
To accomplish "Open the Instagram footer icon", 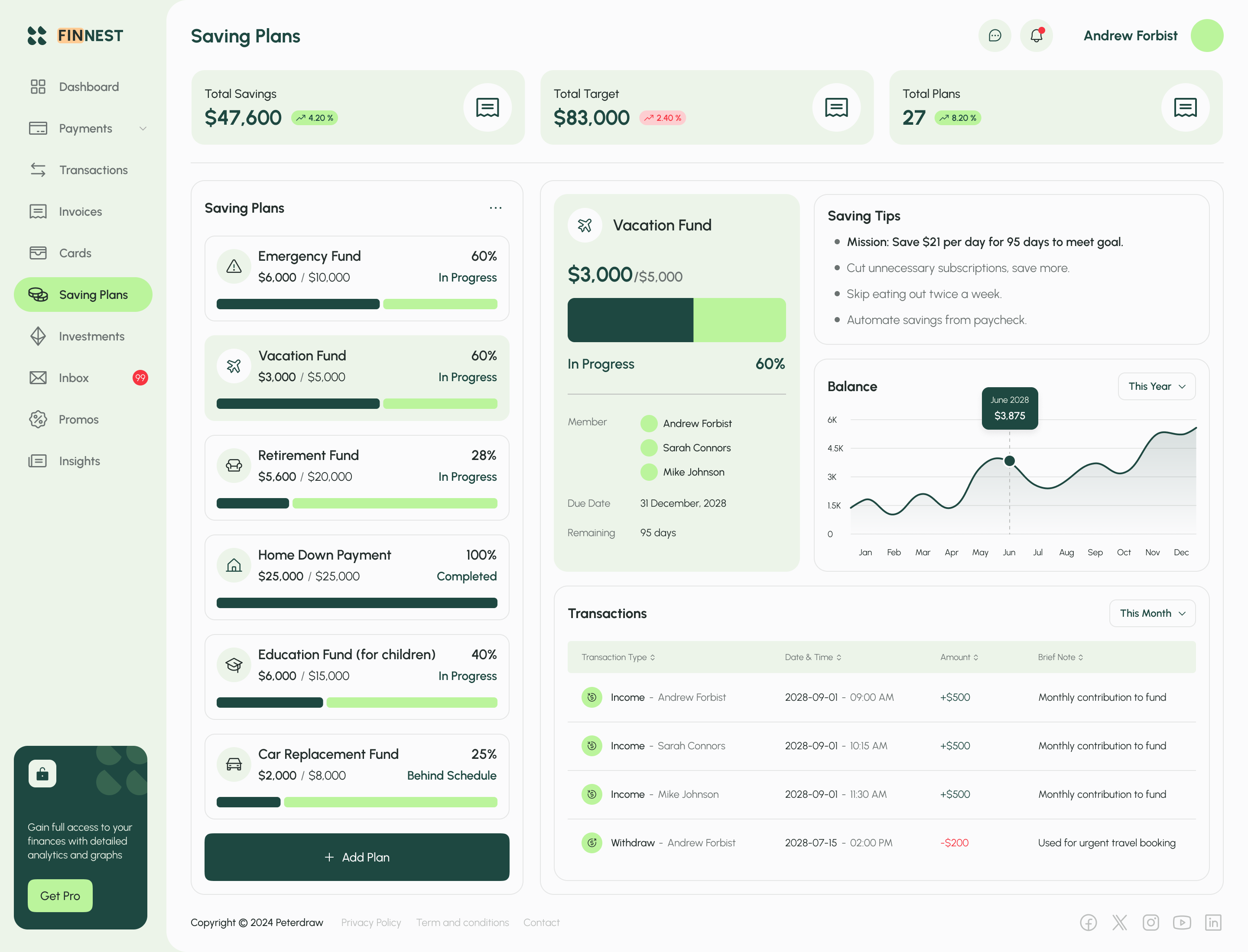I will 1150,923.
